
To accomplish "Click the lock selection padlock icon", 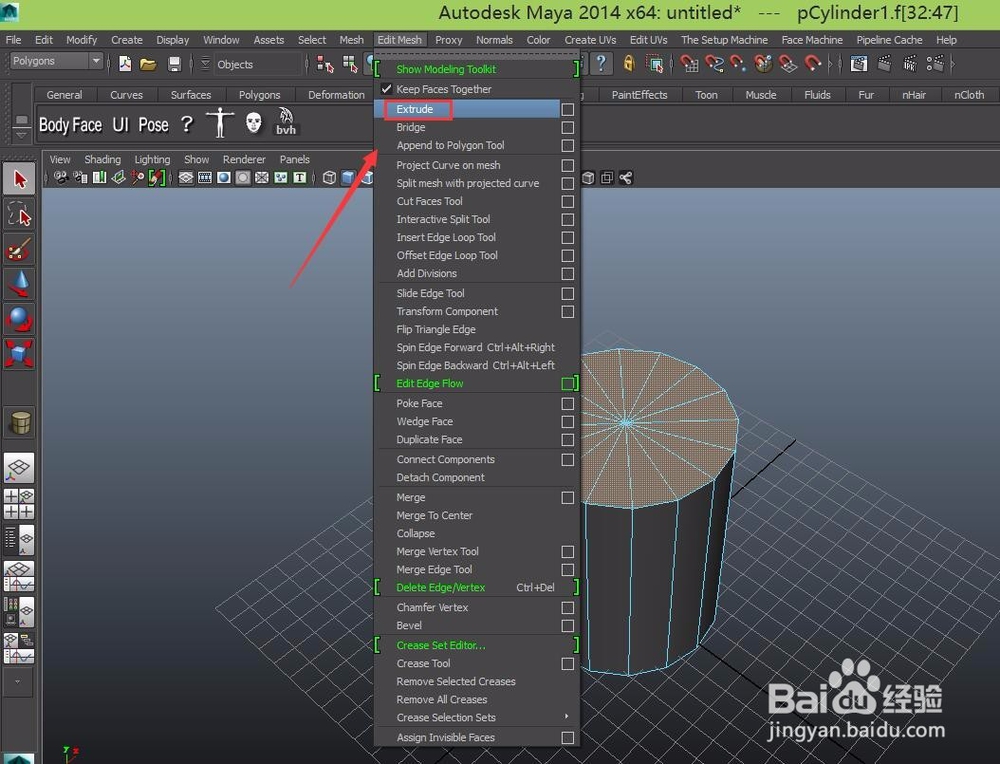I will (629, 64).
